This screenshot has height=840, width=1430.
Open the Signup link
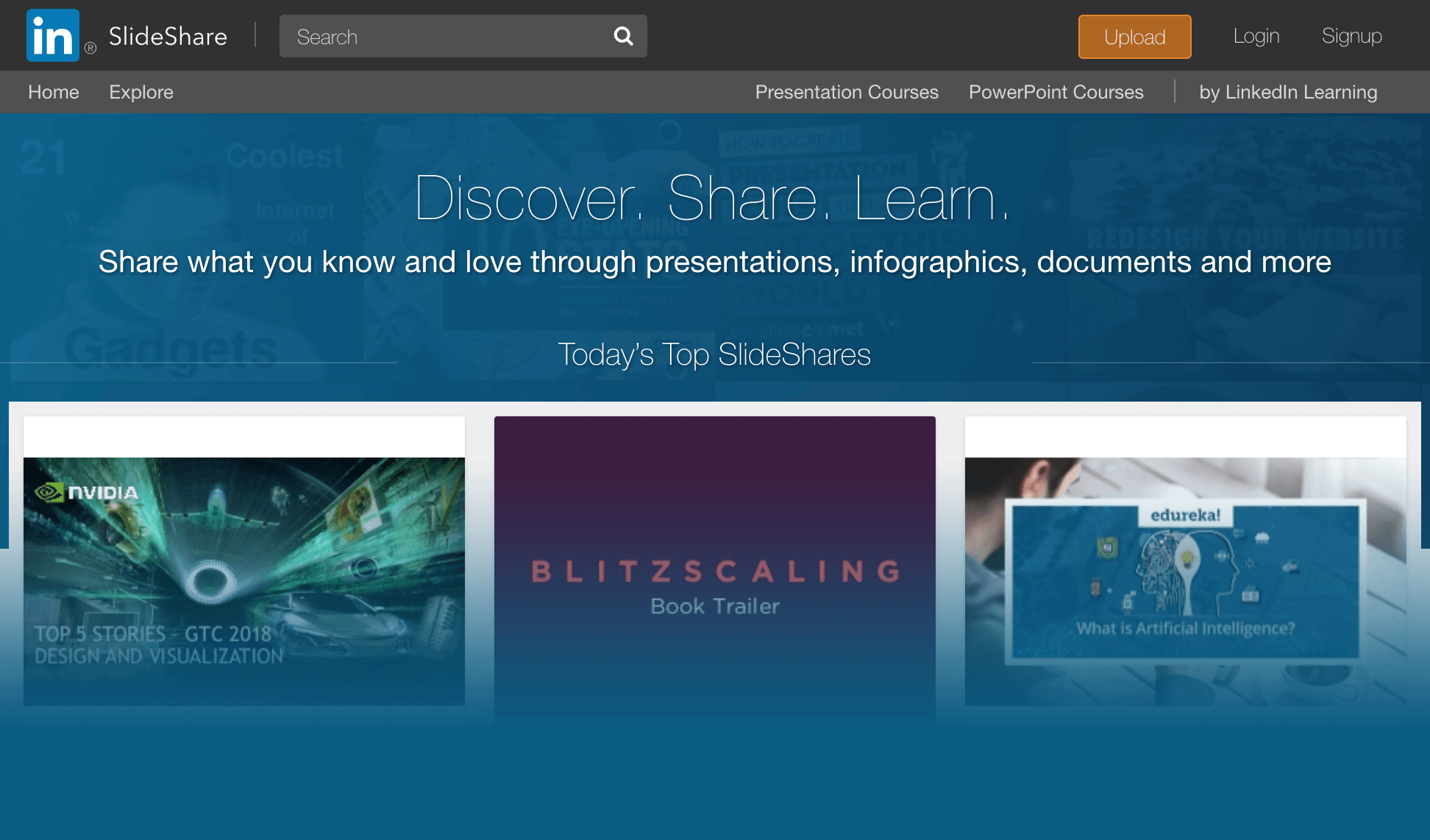[x=1352, y=36]
